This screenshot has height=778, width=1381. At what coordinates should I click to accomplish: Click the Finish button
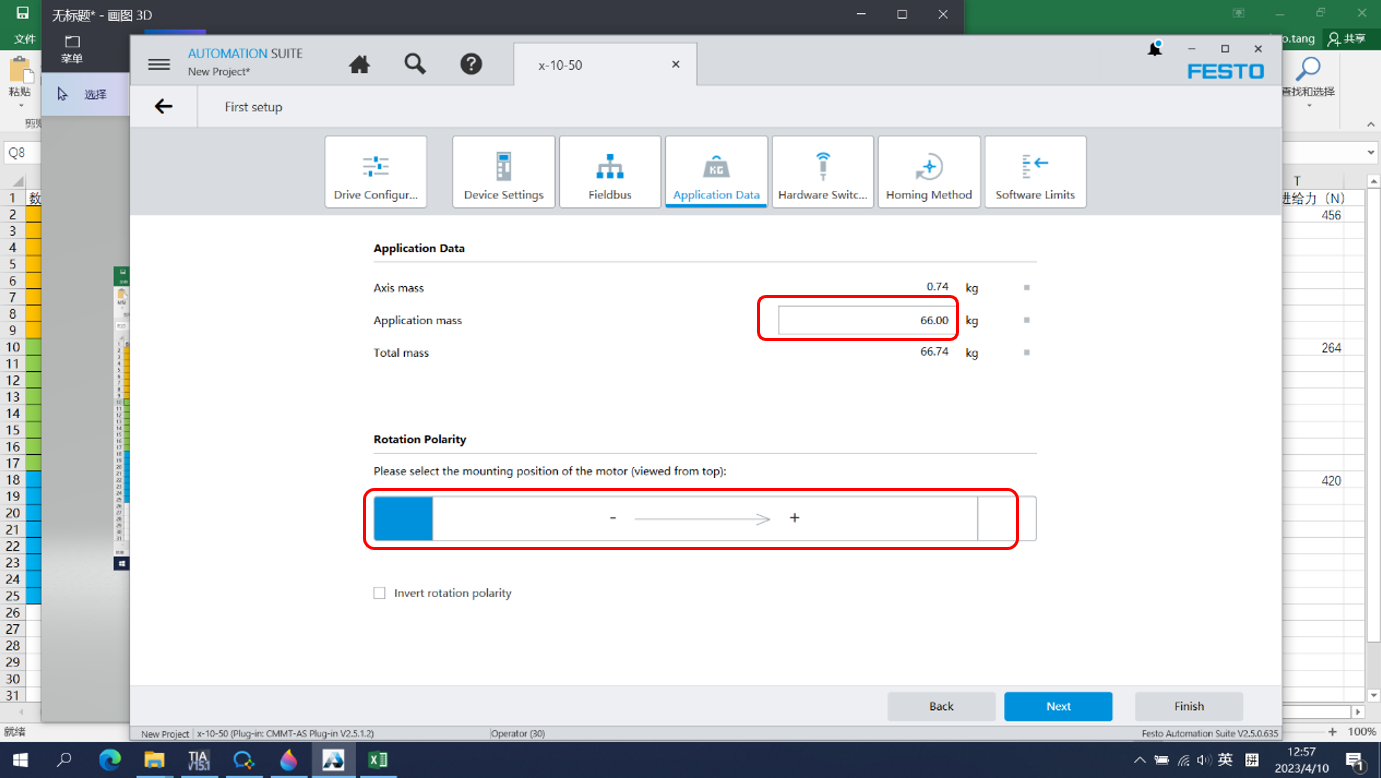tap(1189, 706)
